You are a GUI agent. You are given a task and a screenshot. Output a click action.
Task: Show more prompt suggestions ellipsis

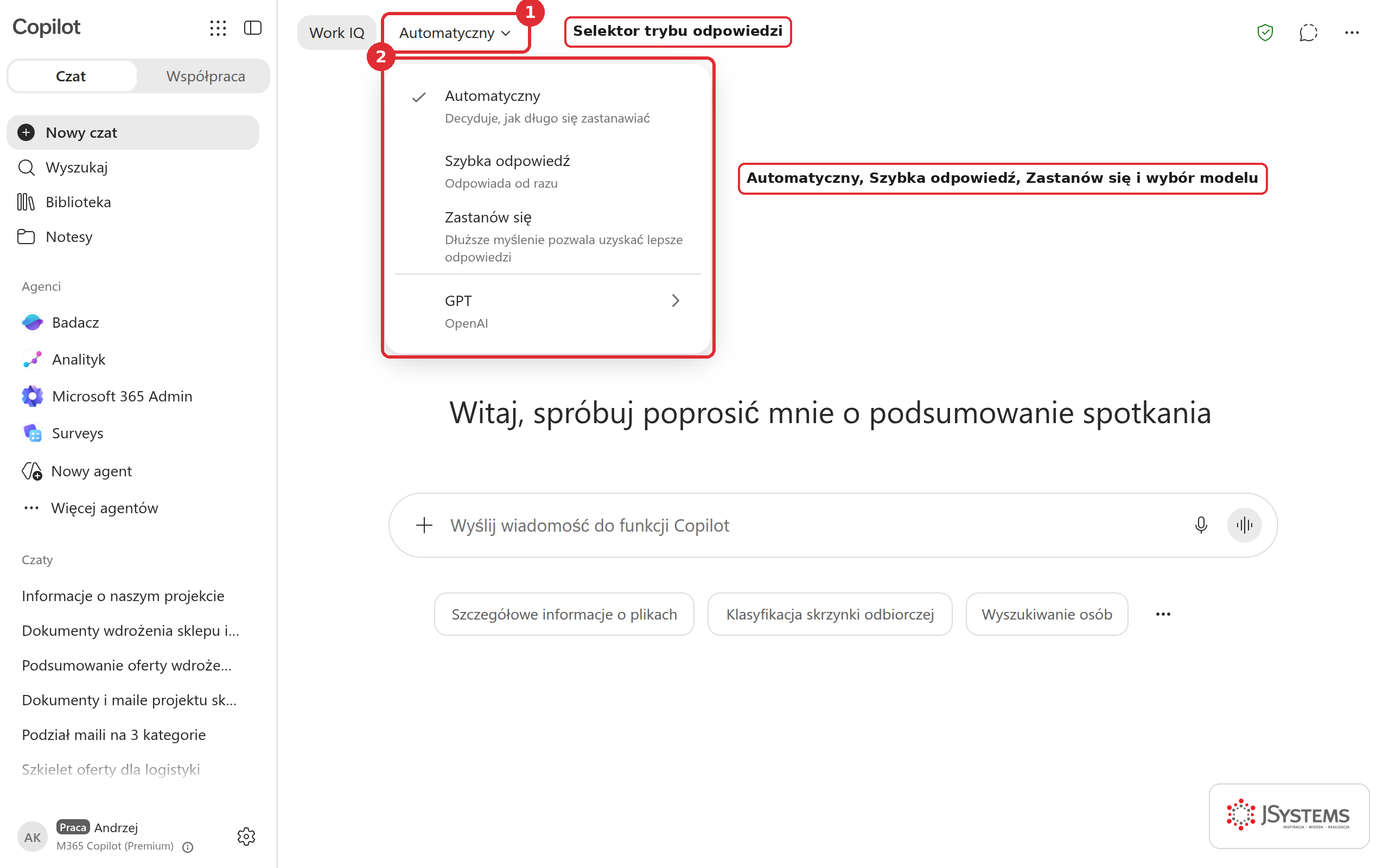[1163, 614]
